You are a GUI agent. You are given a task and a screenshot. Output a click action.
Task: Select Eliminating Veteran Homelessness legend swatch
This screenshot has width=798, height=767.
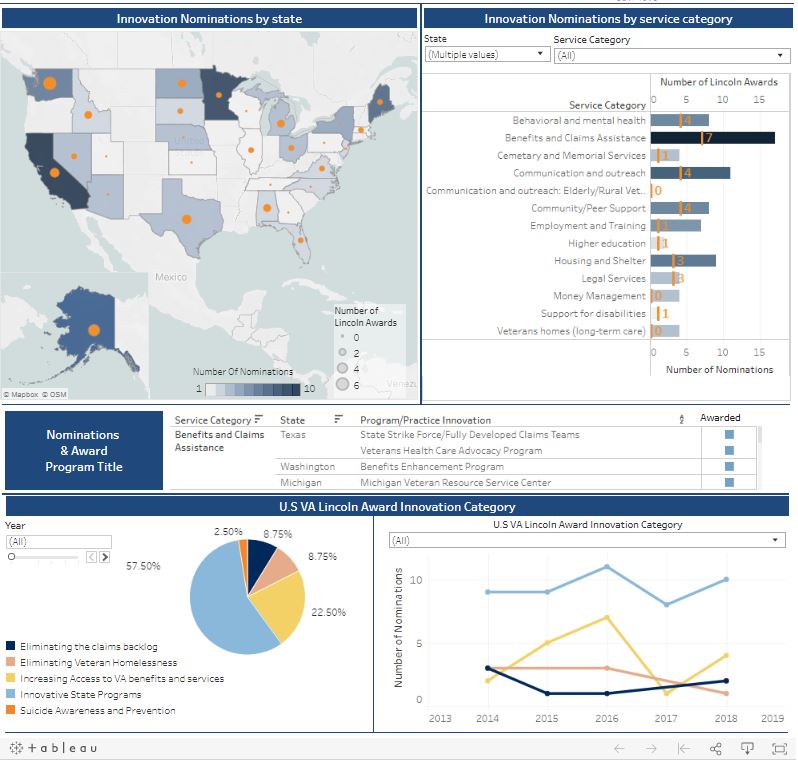(10, 662)
